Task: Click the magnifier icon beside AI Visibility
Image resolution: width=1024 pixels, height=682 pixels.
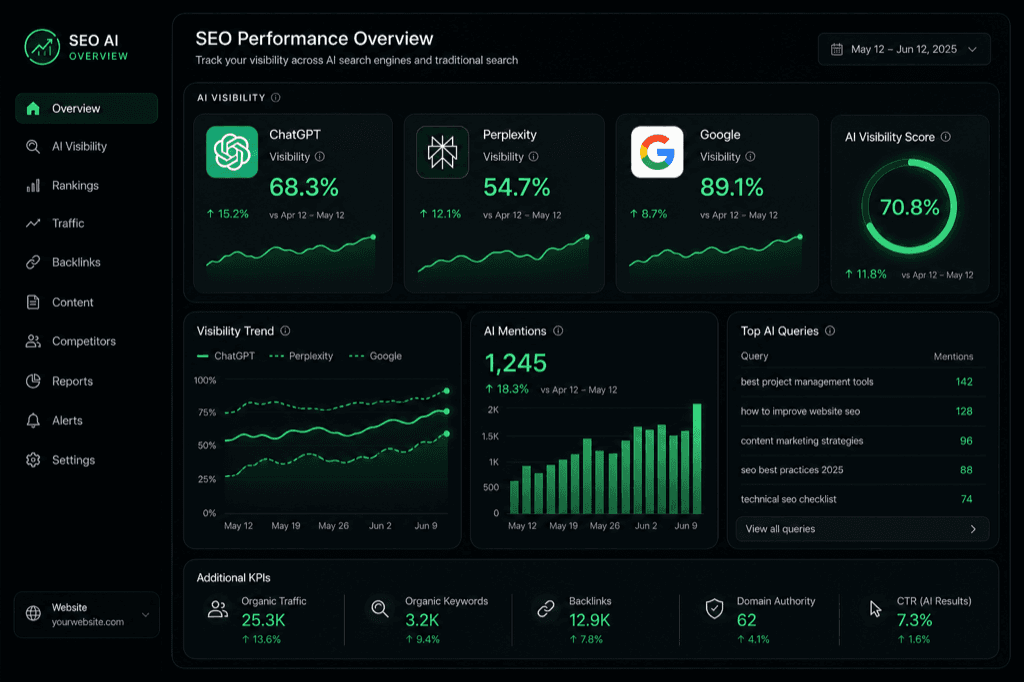Action: pyautogui.click(x=33, y=146)
